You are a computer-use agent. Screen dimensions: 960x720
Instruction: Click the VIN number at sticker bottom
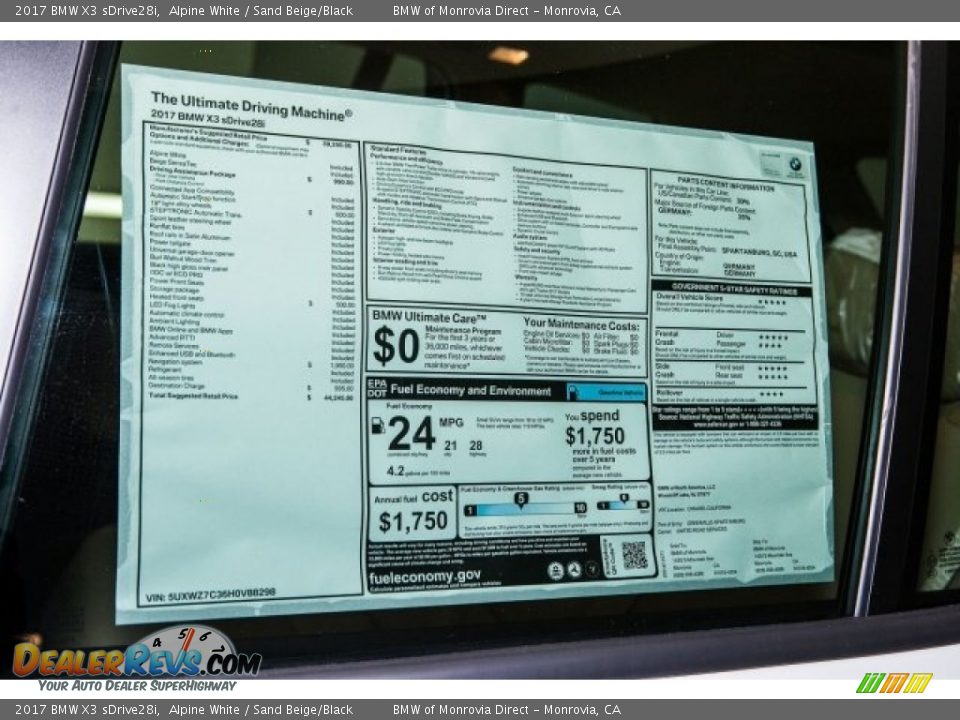(x=211, y=592)
